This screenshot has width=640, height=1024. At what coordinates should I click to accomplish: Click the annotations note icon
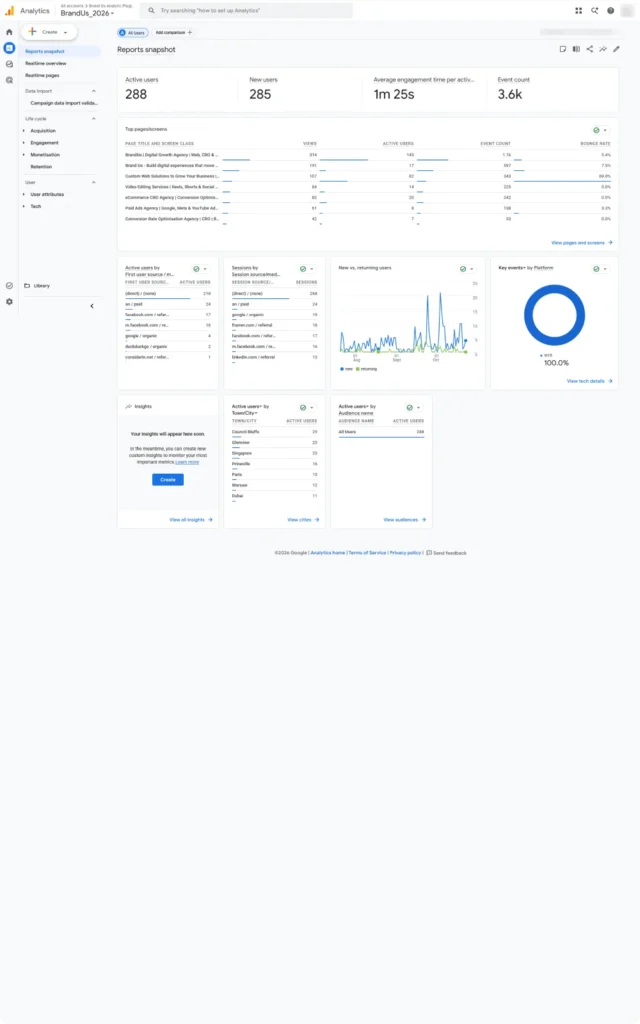[x=563, y=49]
